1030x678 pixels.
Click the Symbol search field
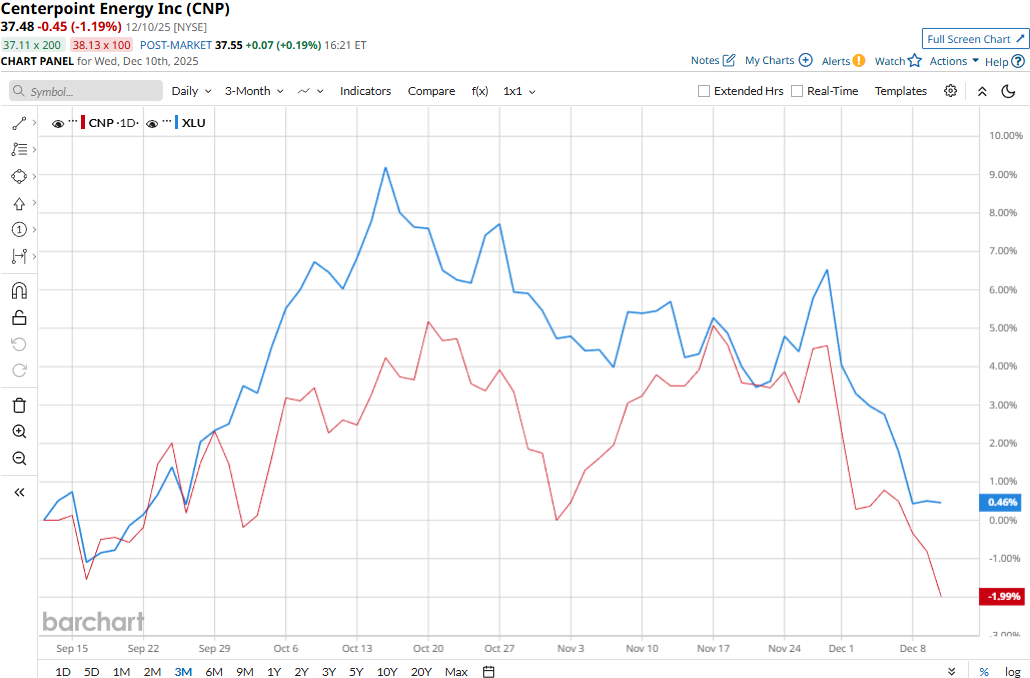(x=86, y=91)
